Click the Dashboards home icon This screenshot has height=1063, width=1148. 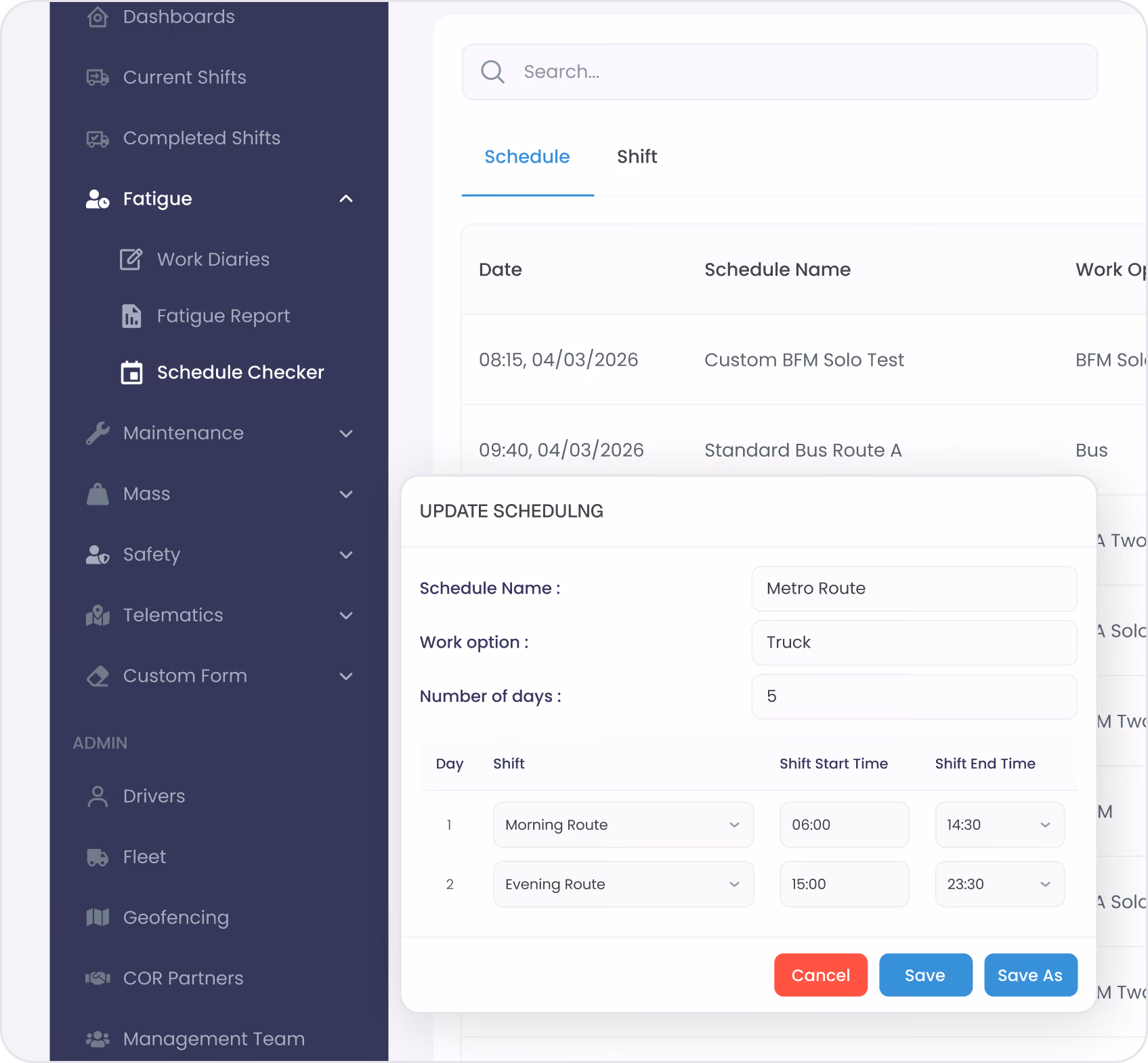coord(98,17)
